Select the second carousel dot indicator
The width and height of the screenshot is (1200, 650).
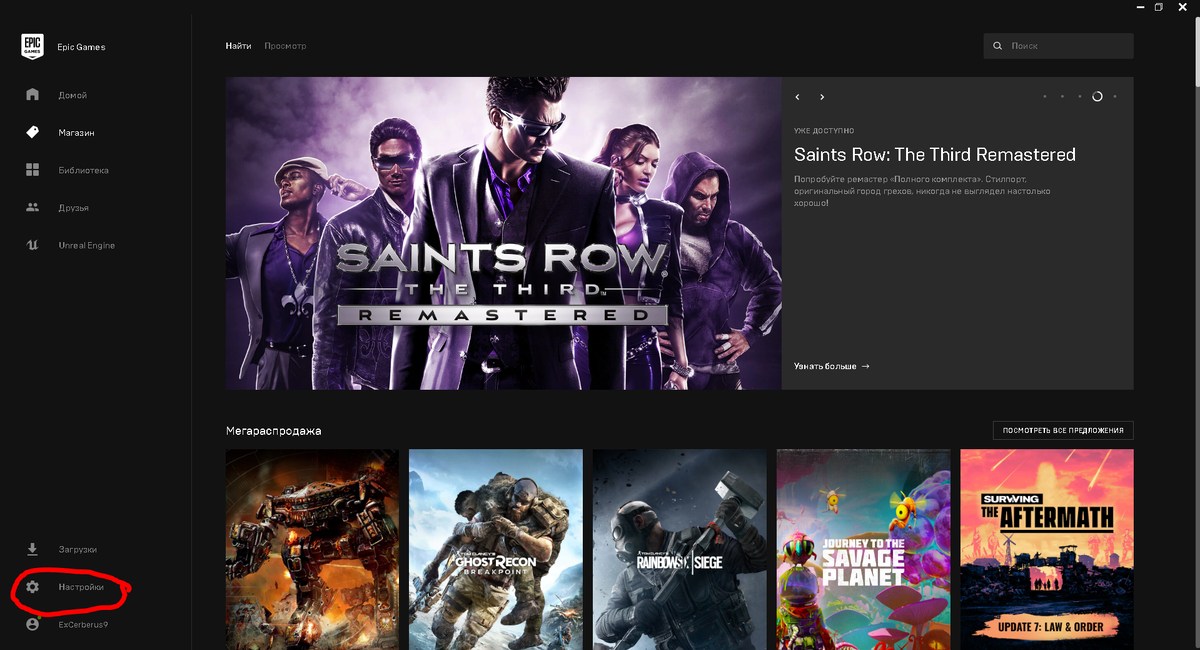coord(1062,97)
